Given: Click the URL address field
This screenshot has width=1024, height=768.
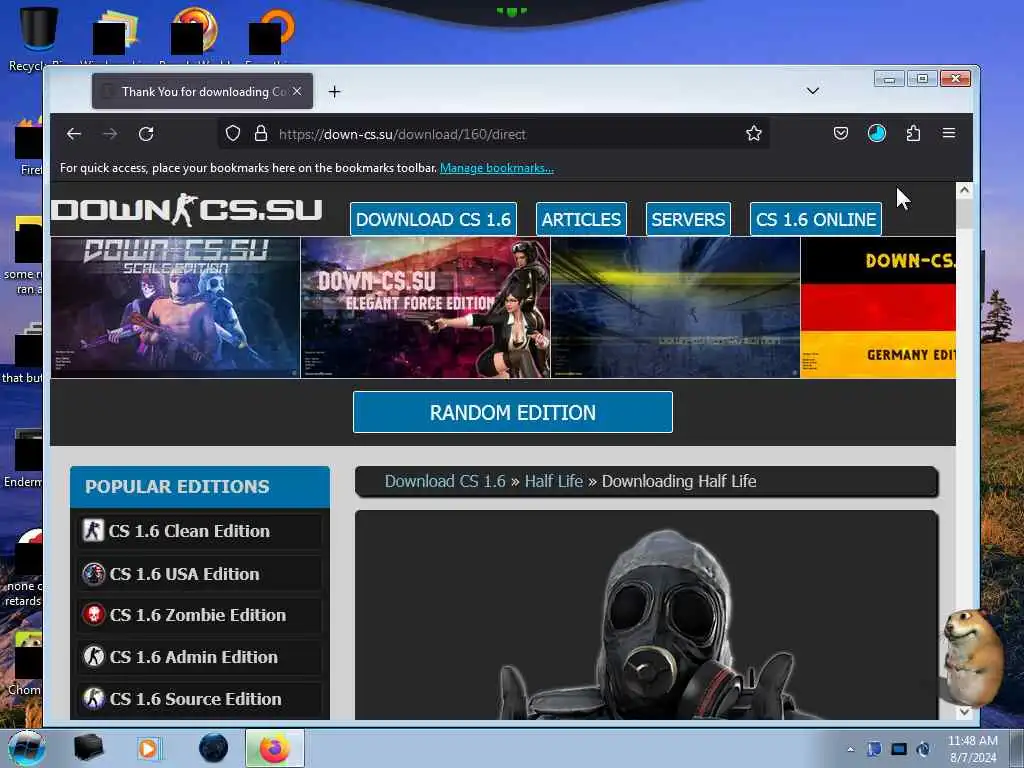Looking at the screenshot, I should [493, 134].
